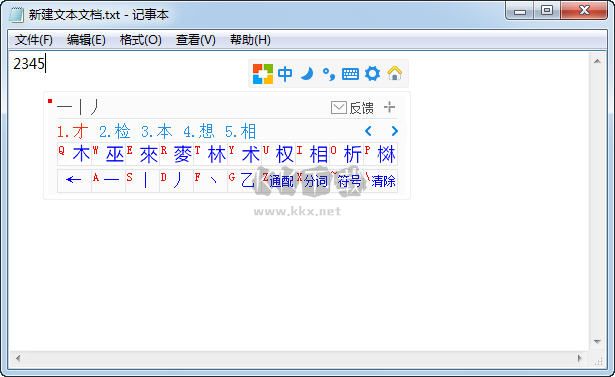615x377 pixels.
Task: Click the backspace left arrow key
Action: point(74,180)
